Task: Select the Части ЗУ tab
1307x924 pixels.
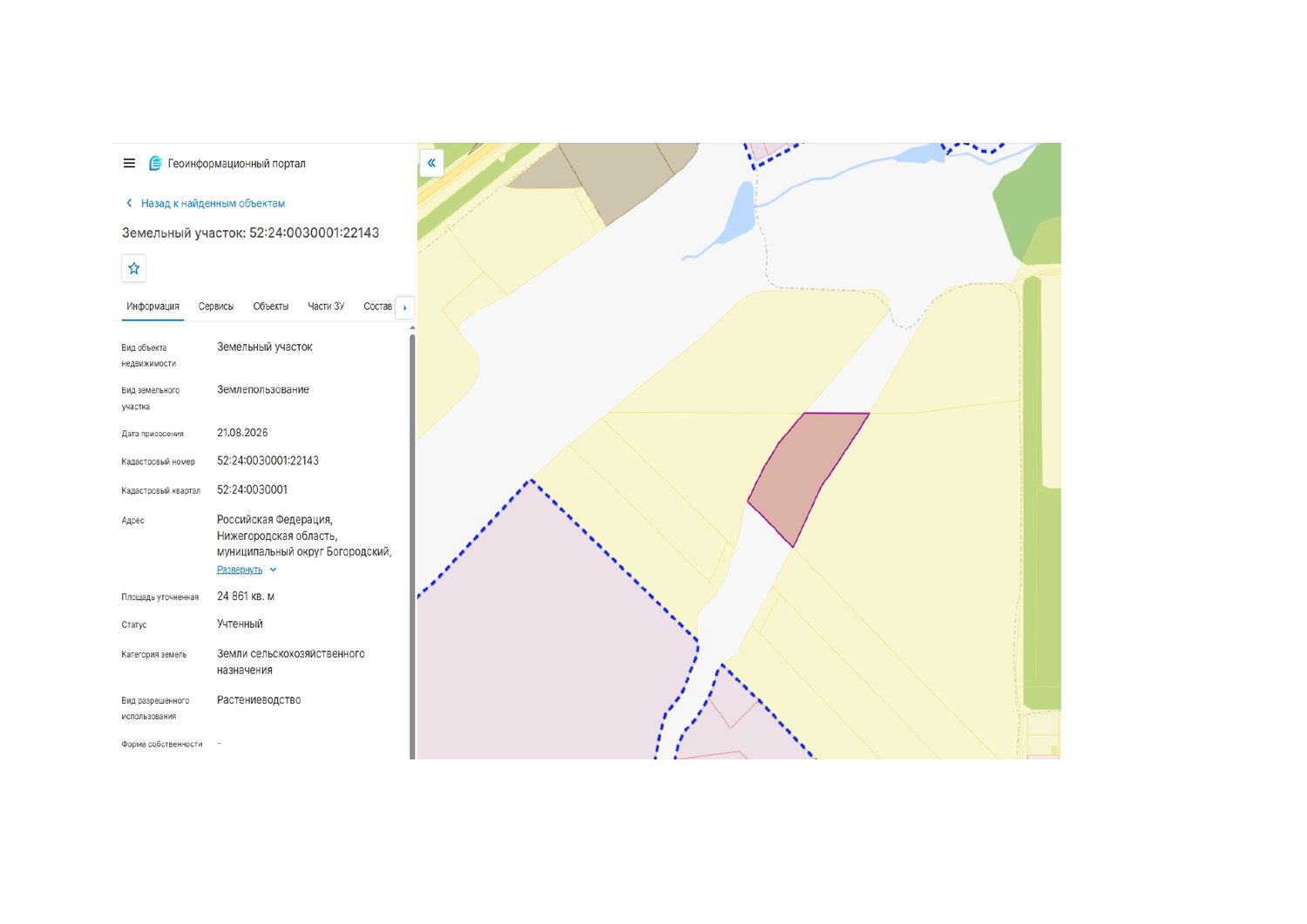Action: (326, 307)
